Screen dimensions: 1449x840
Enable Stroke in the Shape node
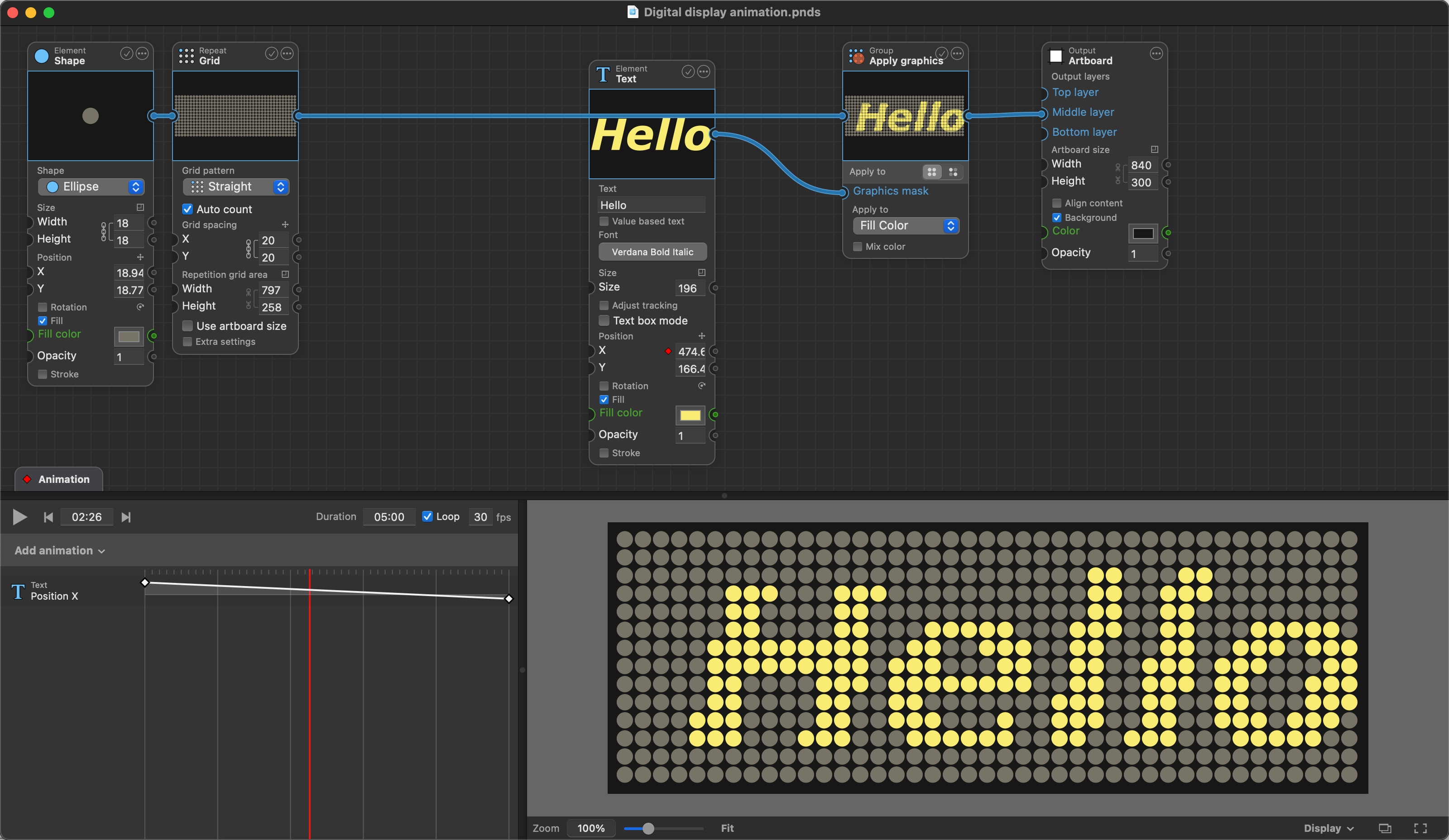43,374
